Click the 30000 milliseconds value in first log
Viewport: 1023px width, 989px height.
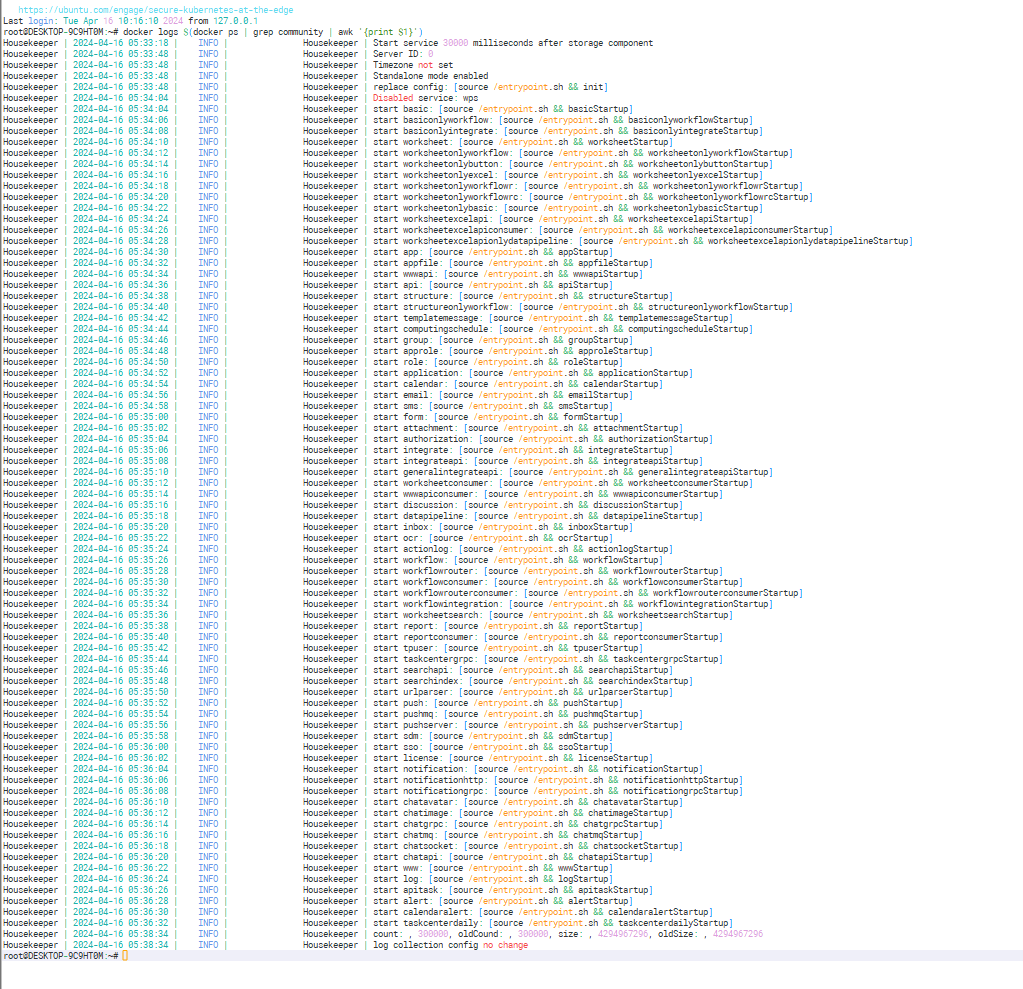tap(455, 43)
